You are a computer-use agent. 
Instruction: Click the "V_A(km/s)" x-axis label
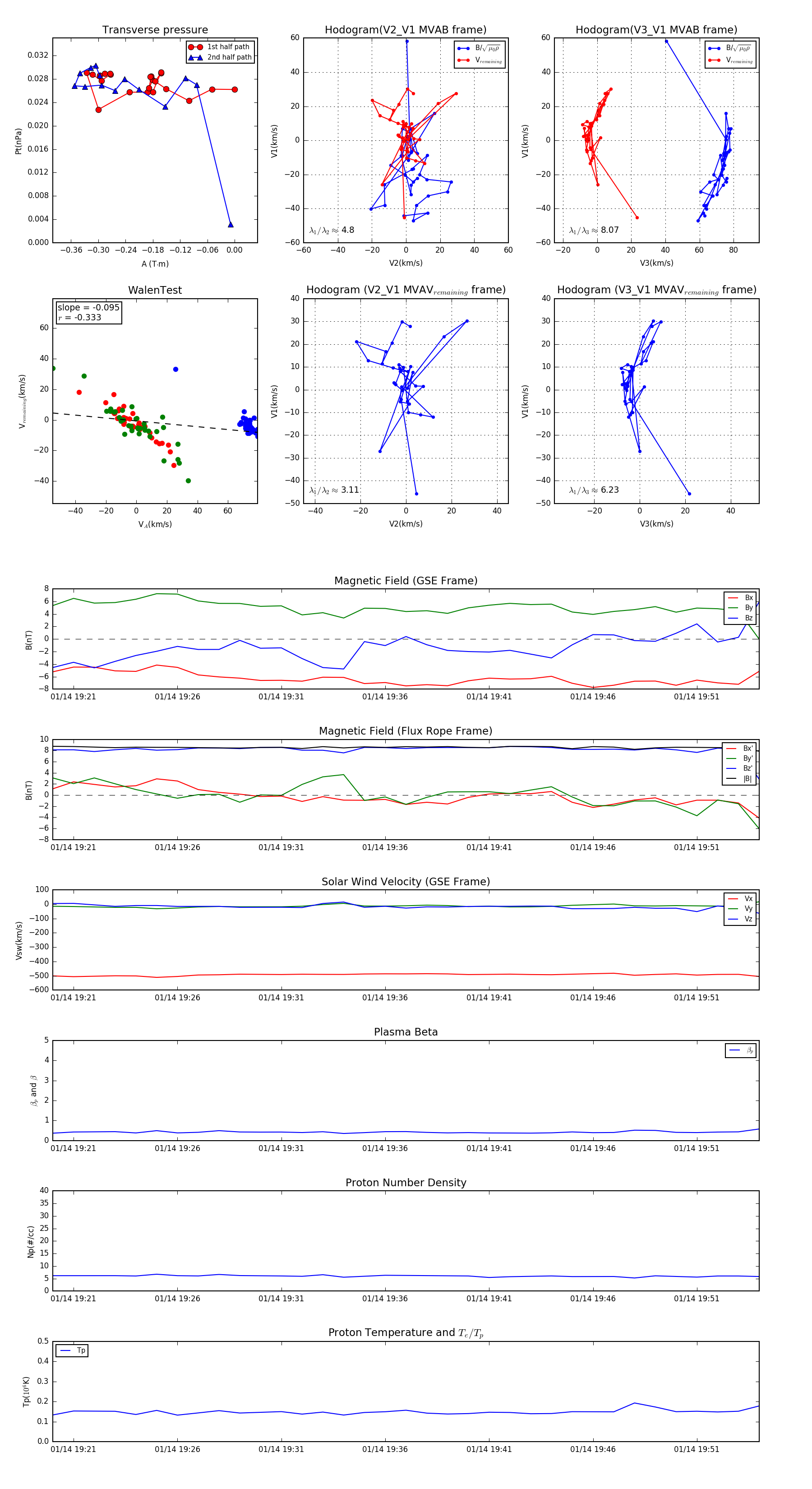click(x=155, y=524)
